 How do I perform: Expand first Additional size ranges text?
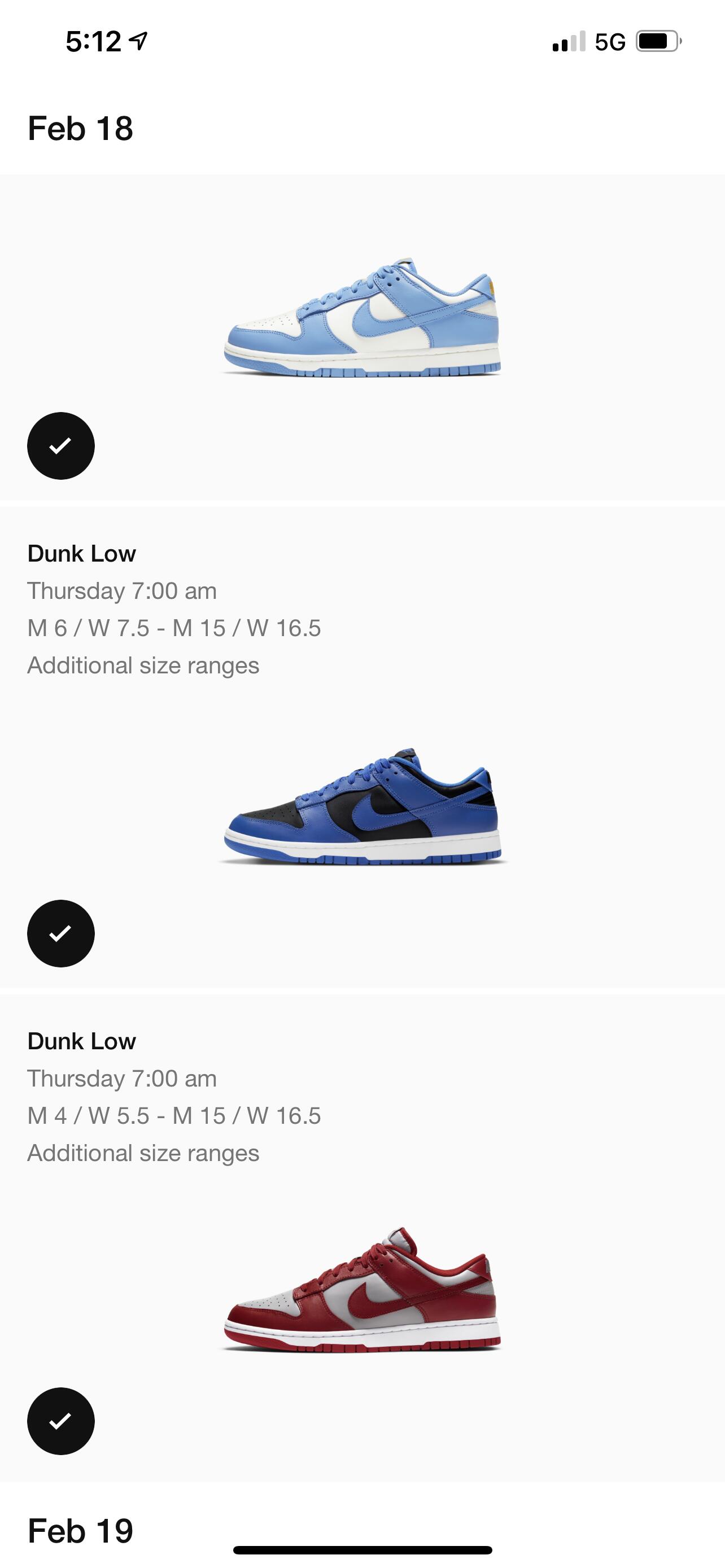[x=143, y=665]
